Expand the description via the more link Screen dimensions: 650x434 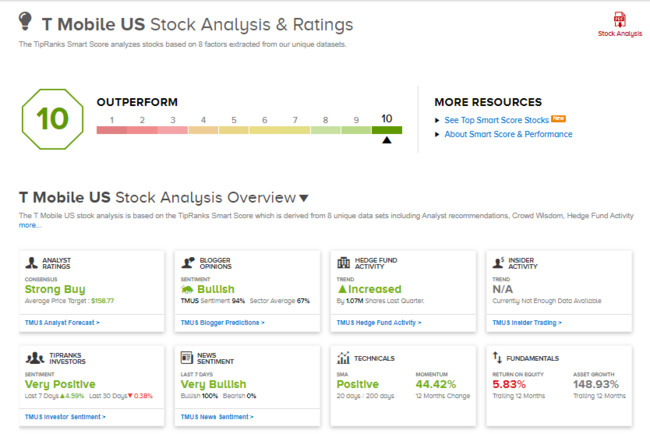(30, 225)
